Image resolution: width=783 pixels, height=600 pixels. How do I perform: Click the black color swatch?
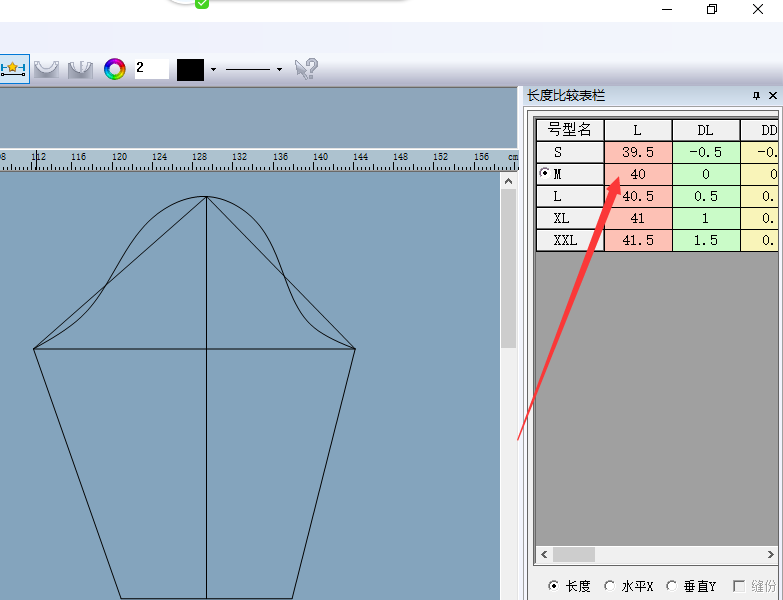pyautogui.click(x=190, y=69)
